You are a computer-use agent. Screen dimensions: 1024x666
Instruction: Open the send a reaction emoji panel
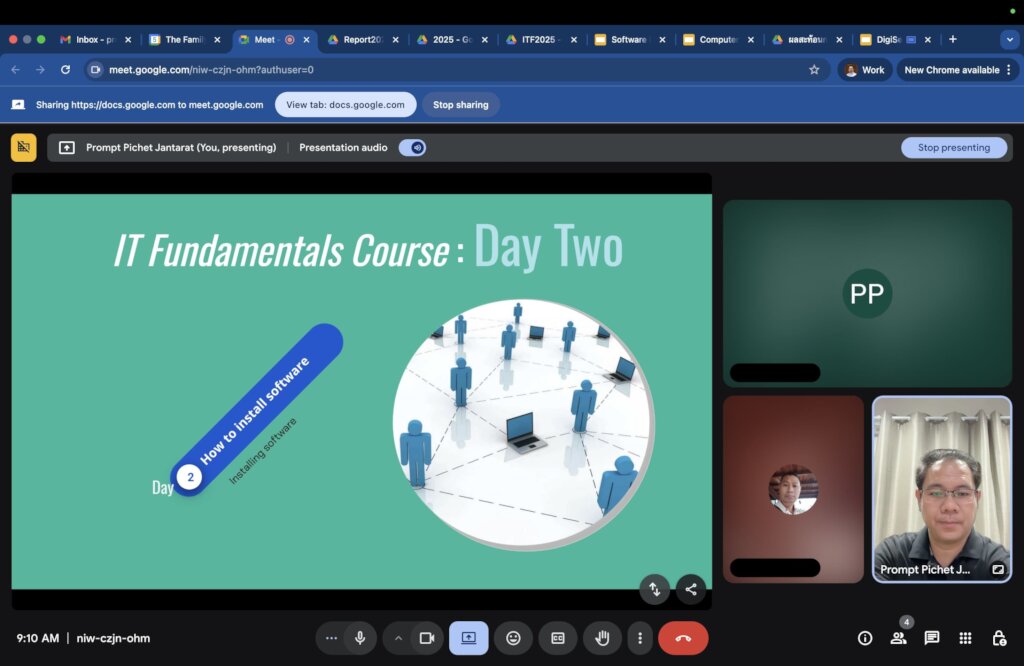[513, 638]
